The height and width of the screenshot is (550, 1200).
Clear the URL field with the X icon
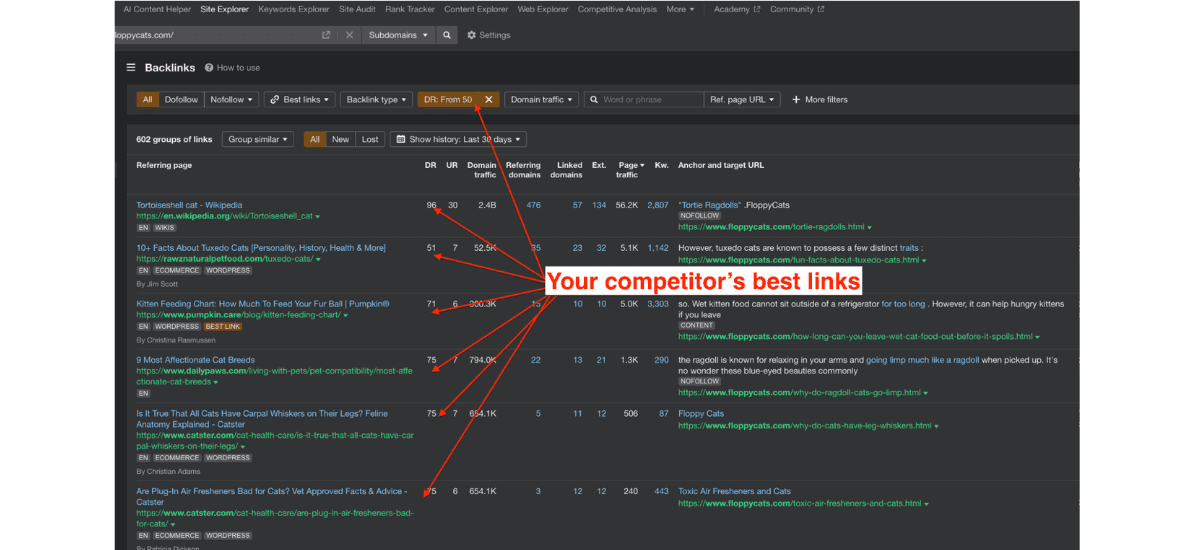pos(349,35)
